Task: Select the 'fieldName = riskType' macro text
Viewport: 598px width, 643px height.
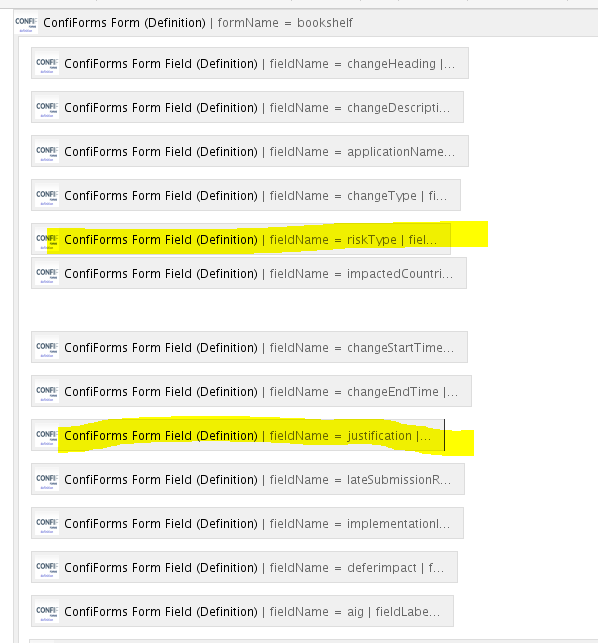Action: point(333,239)
